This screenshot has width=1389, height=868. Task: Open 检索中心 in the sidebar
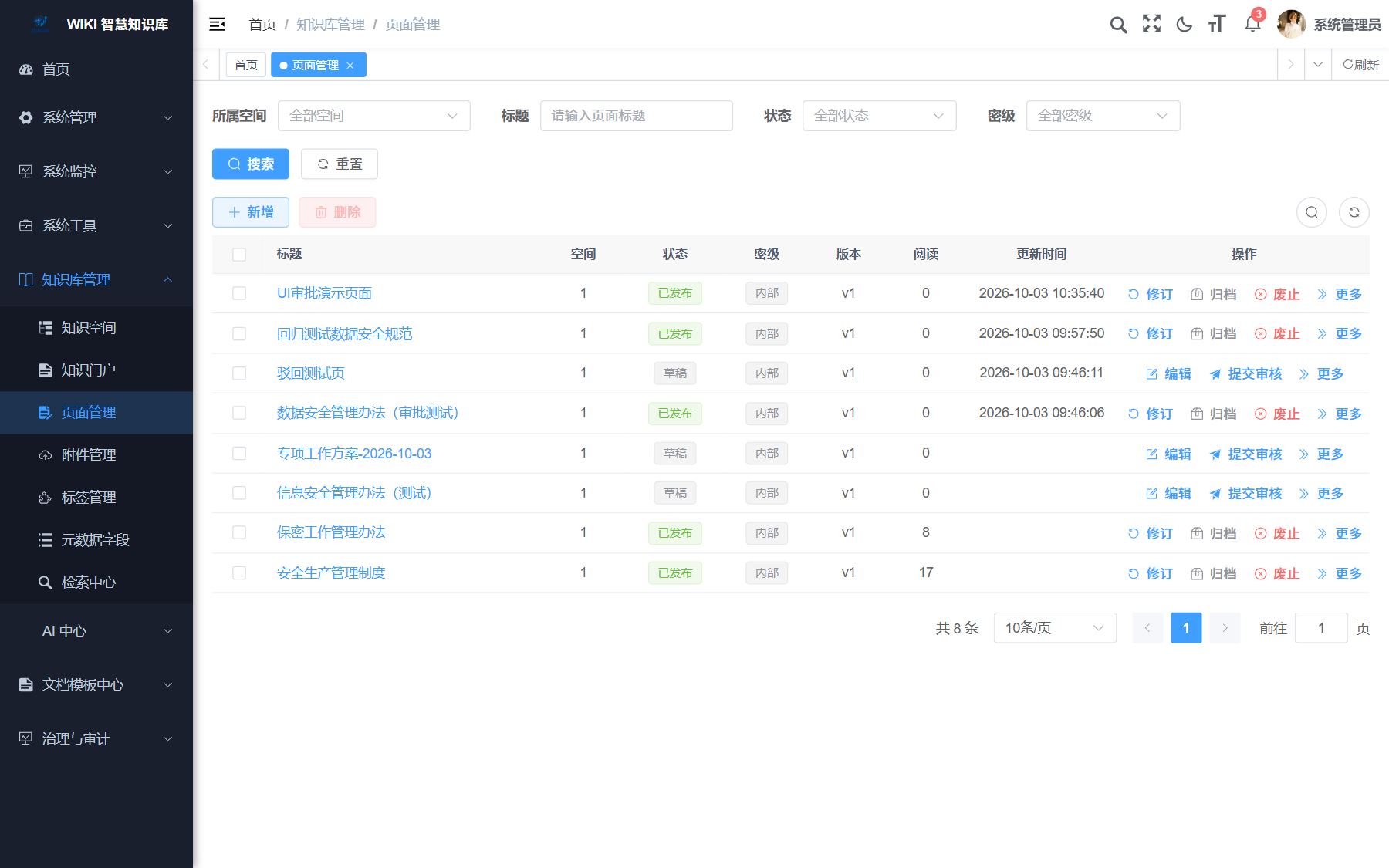(x=96, y=583)
